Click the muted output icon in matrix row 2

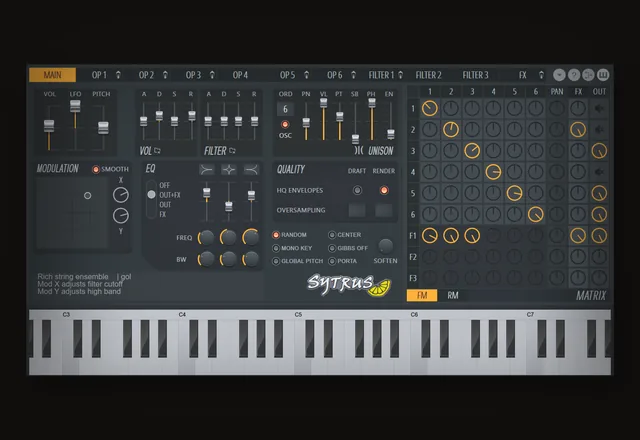(599, 129)
